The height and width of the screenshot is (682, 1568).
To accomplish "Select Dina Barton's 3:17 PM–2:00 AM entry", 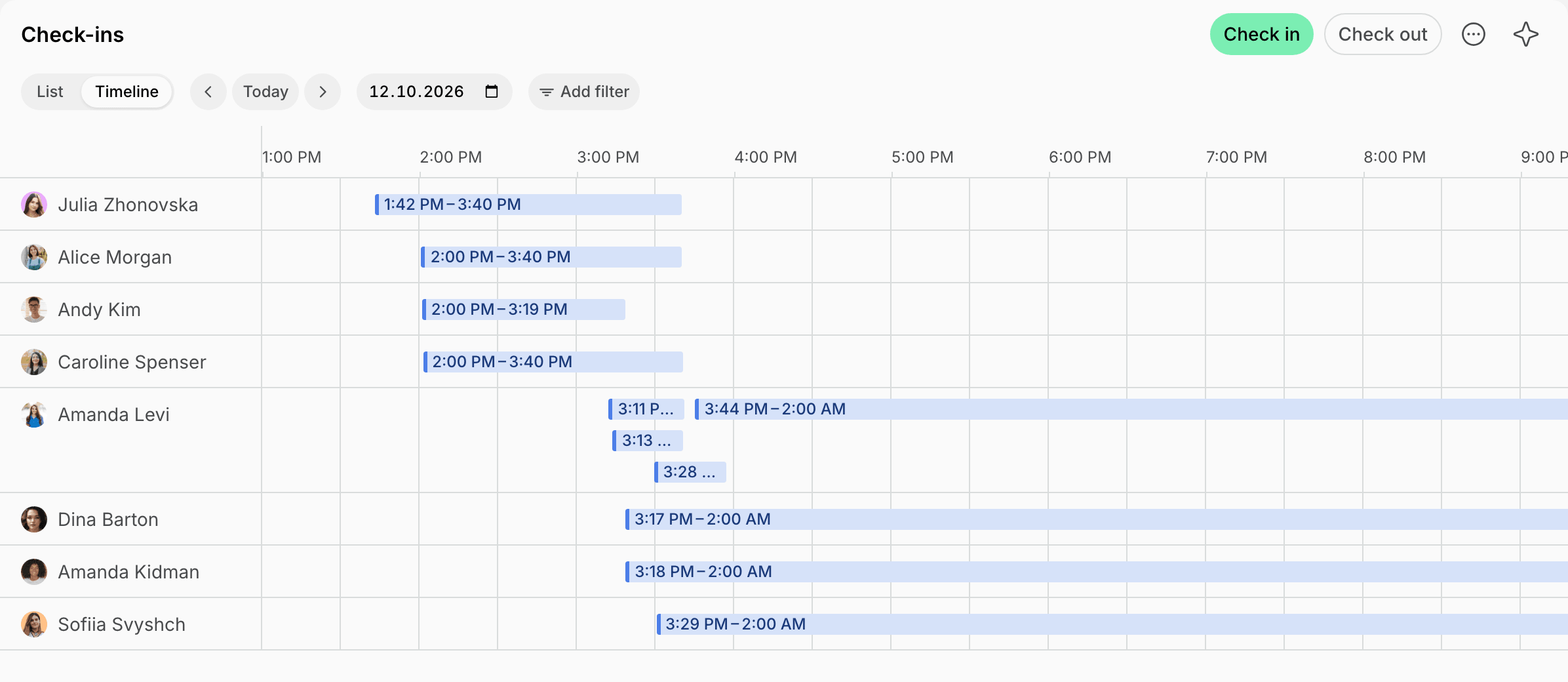I will click(x=1097, y=519).
